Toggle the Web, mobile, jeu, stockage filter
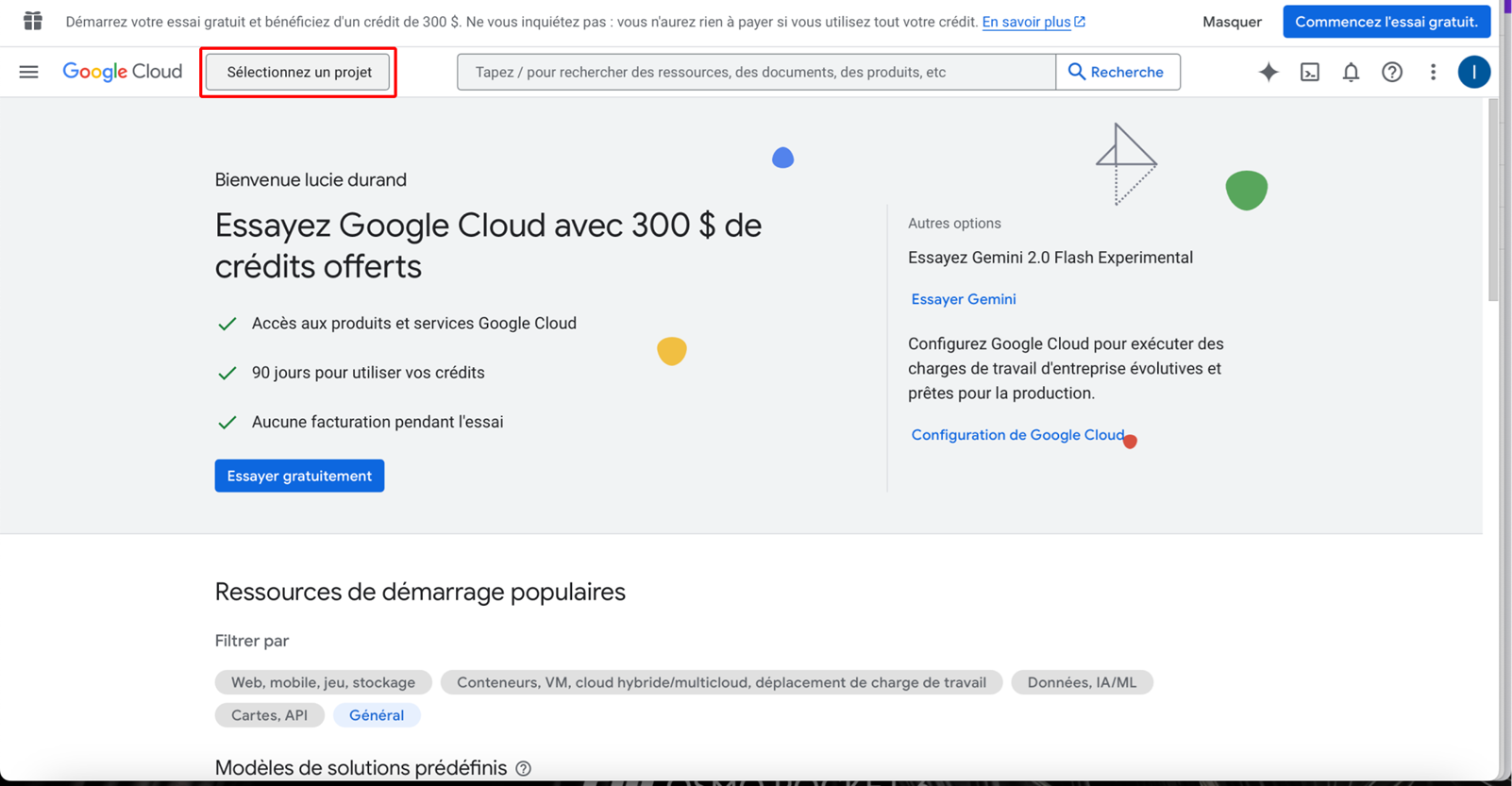1512x786 pixels. click(323, 682)
